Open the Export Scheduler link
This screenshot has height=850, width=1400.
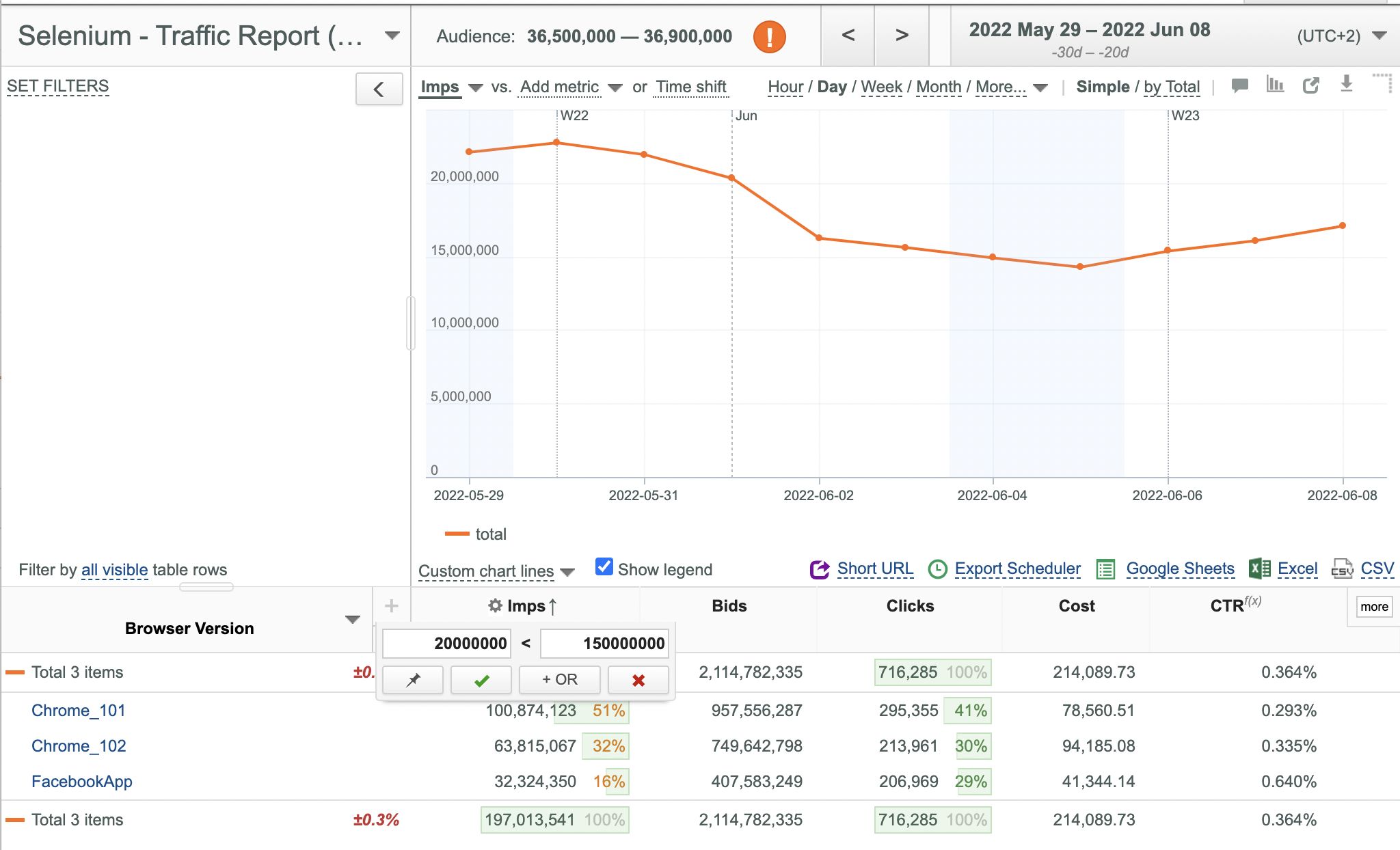[x=1017, y=568]
